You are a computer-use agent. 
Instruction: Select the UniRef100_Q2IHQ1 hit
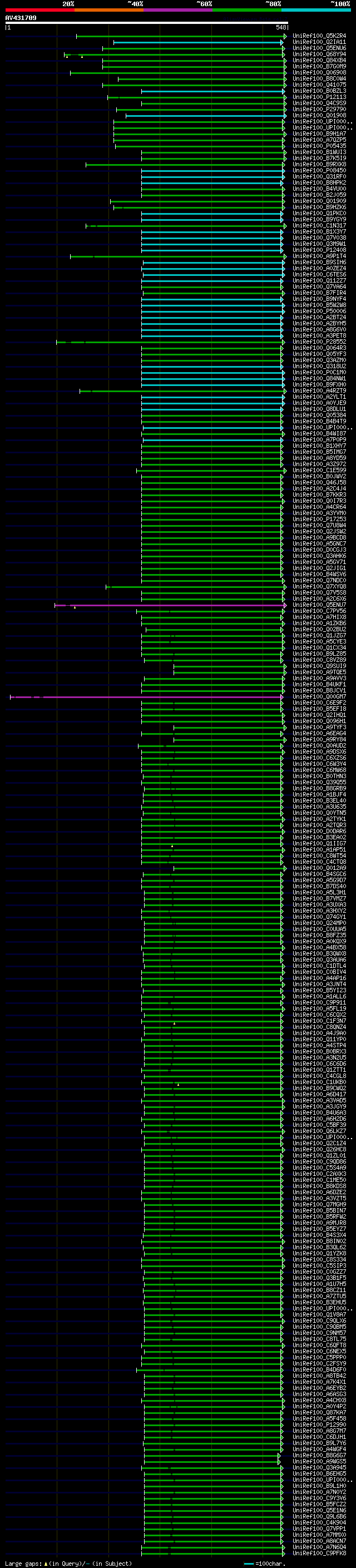coord(319,715)
